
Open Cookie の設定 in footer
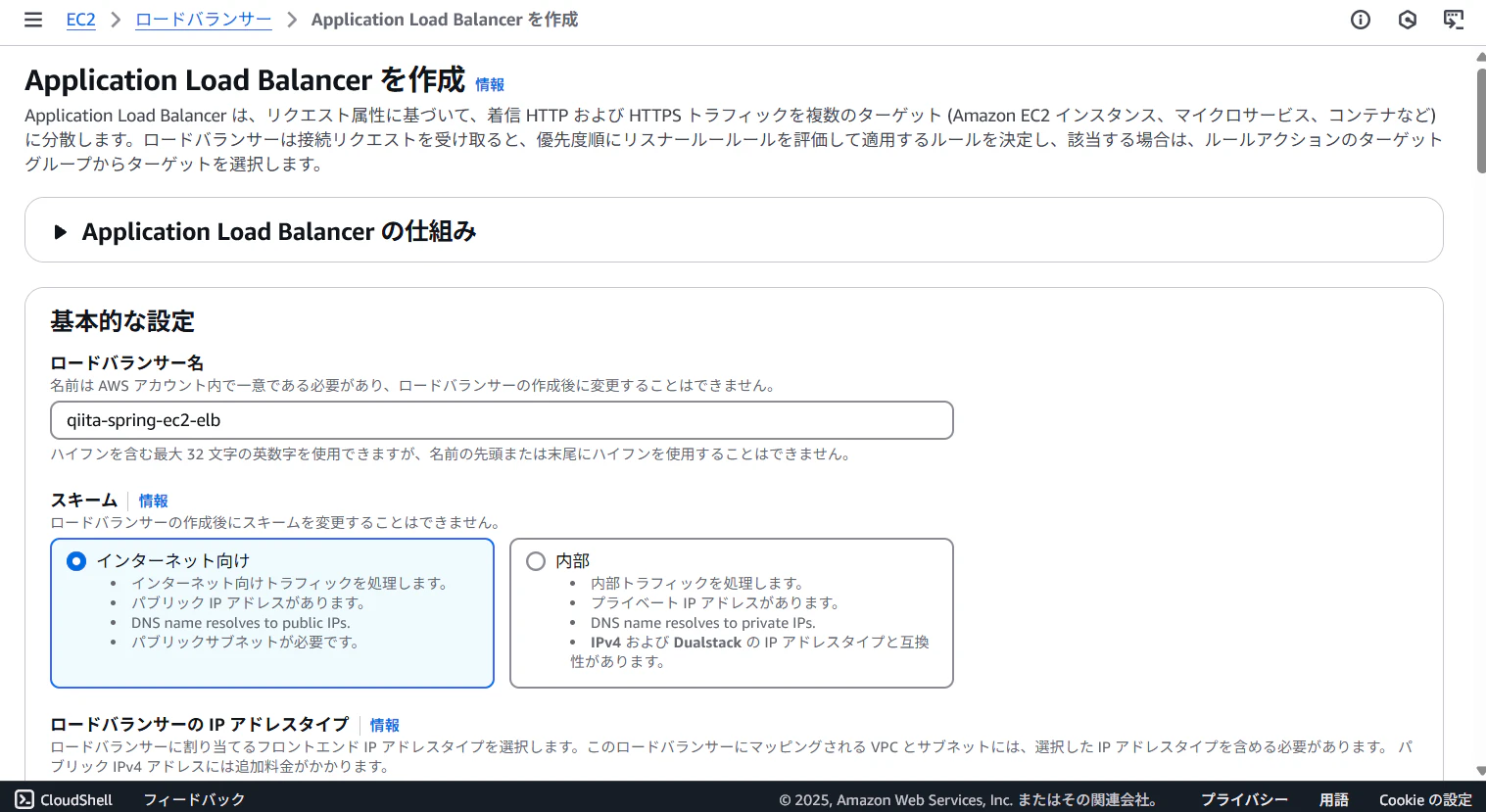[1425, 799]
